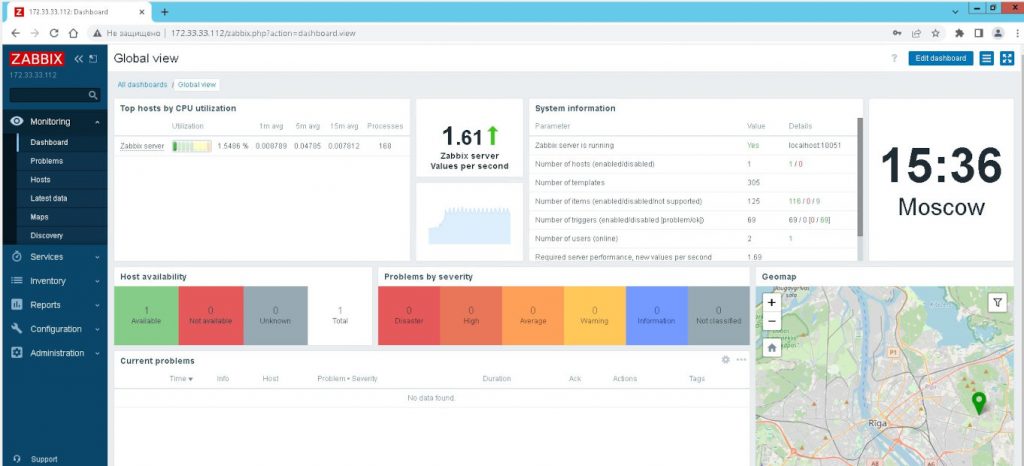Open the All dashboards breadcrumb link
The height and width of the screenshot is (466, 1024).
coord(142,85)
